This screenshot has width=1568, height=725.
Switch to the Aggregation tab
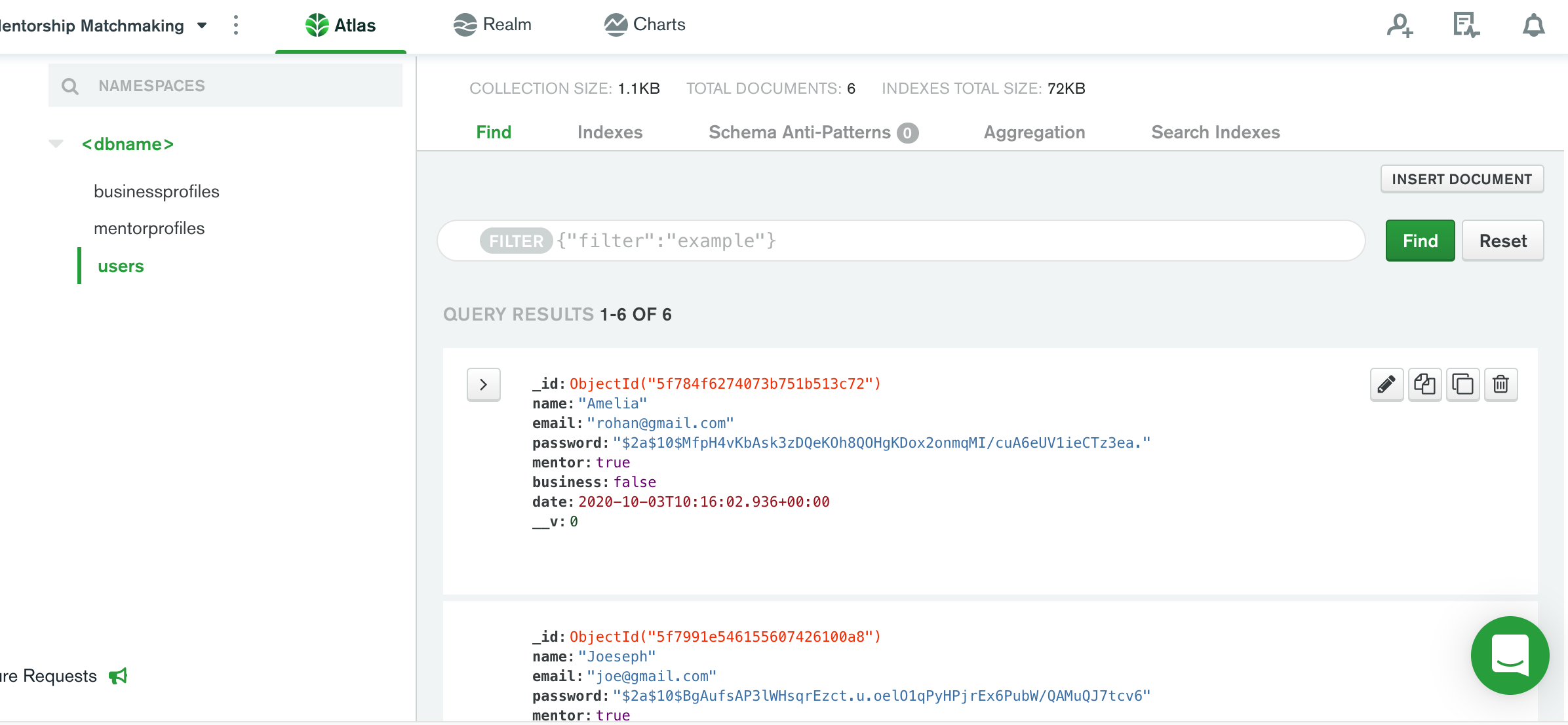pos(1034,132)
